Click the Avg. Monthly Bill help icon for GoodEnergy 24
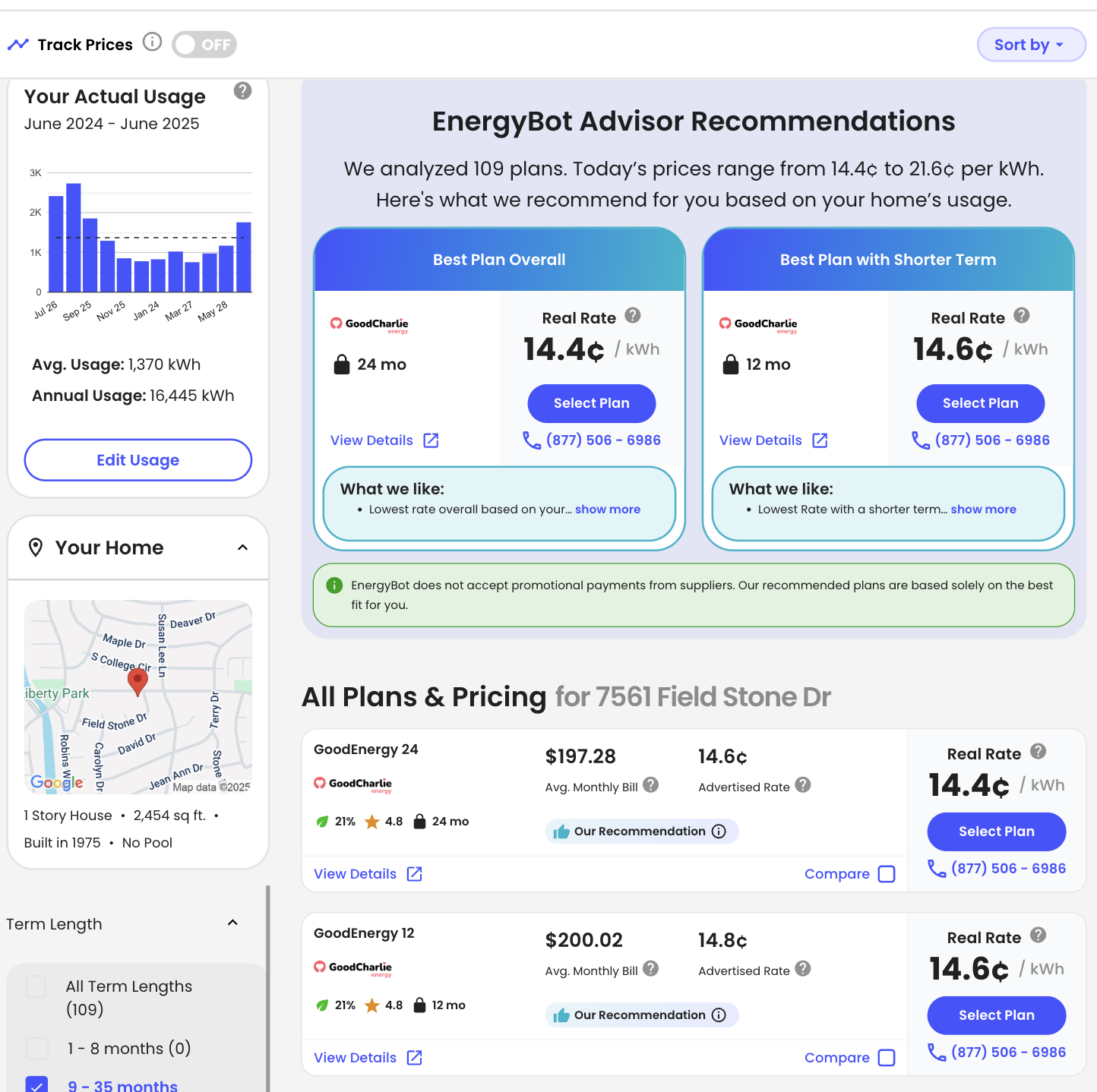 651,784
